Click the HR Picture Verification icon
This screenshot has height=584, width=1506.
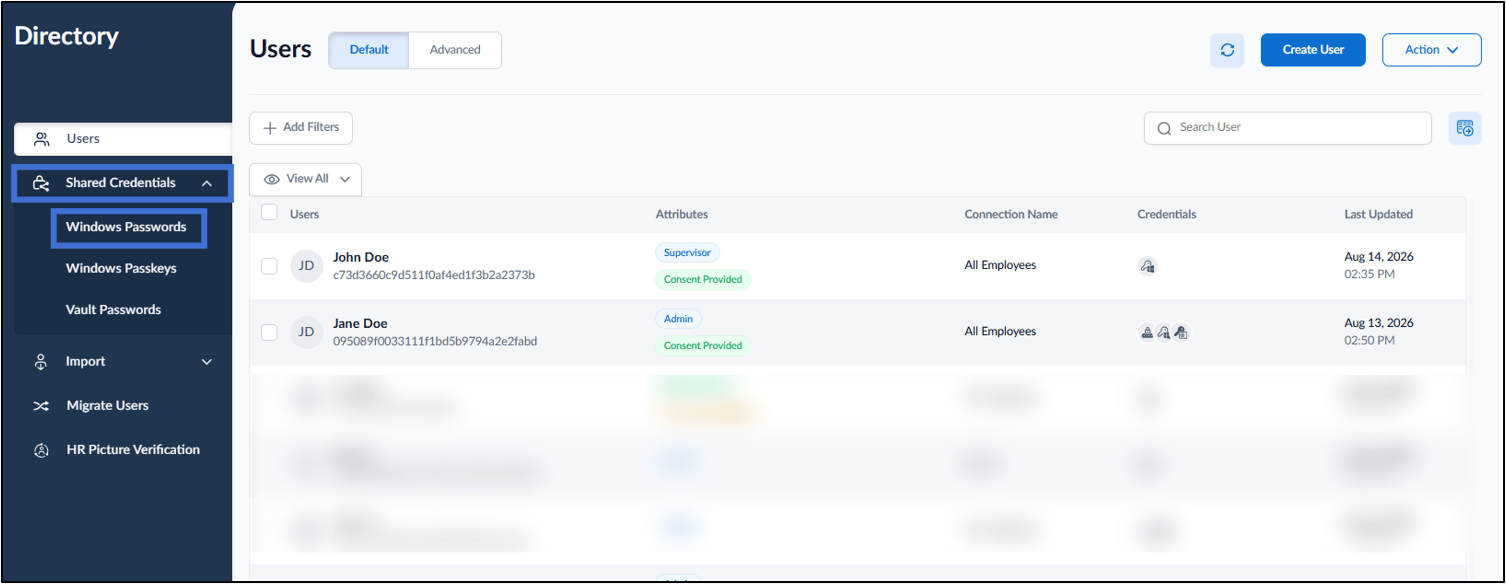click(42, 450)
